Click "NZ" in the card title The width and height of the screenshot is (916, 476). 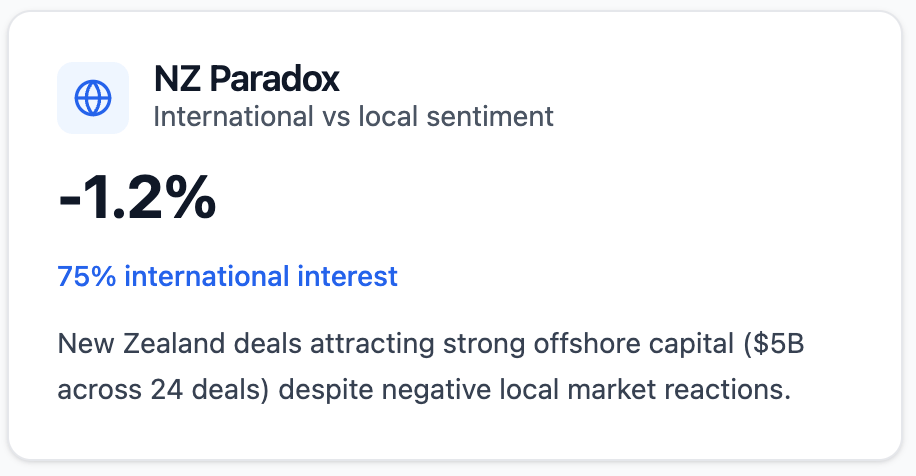174,78
